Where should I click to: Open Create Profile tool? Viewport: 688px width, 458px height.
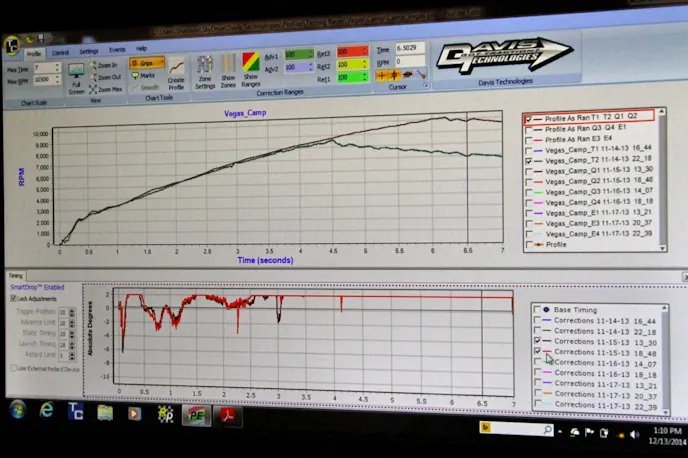pos(175,76)
